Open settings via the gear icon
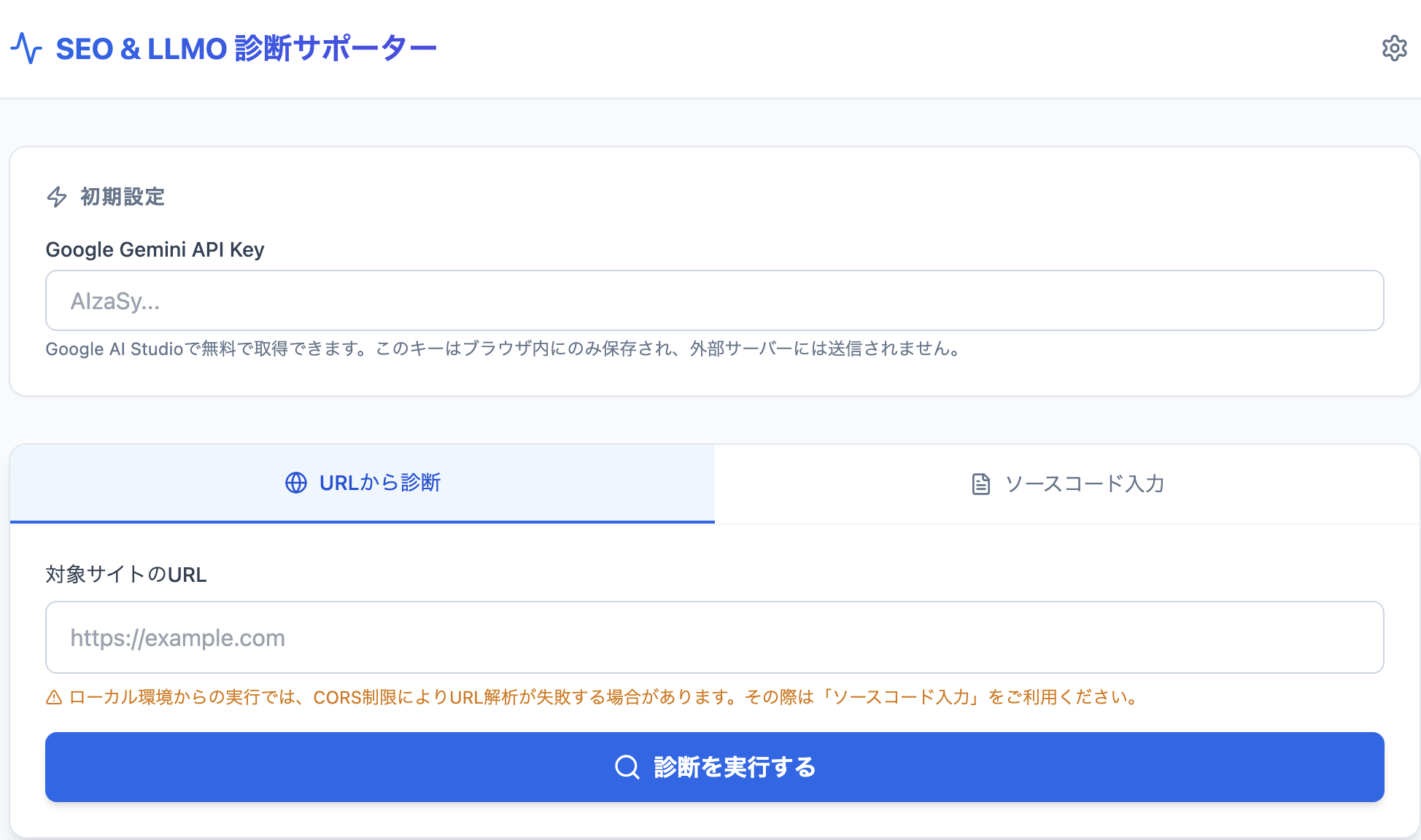 (1394, 48)
